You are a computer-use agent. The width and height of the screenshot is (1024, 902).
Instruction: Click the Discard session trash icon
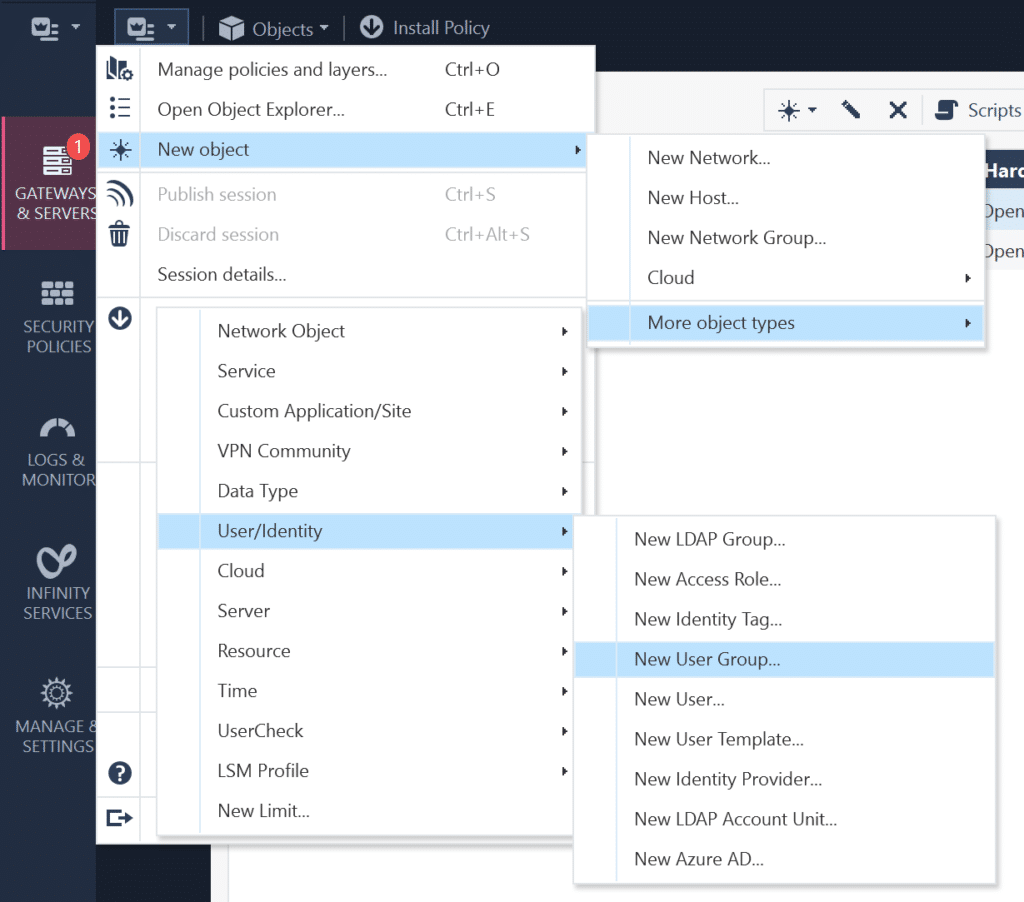[120, 234]
